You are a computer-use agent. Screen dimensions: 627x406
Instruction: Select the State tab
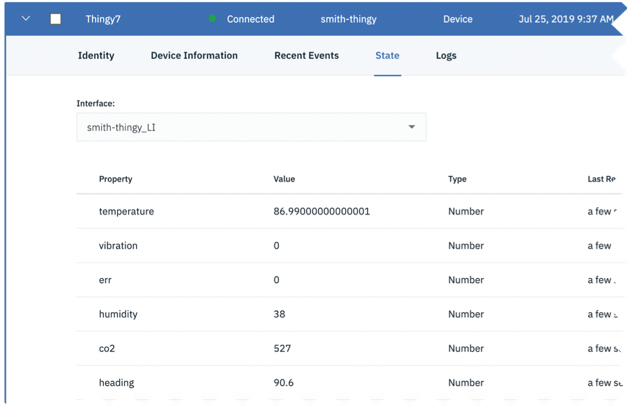click(387, 56)
